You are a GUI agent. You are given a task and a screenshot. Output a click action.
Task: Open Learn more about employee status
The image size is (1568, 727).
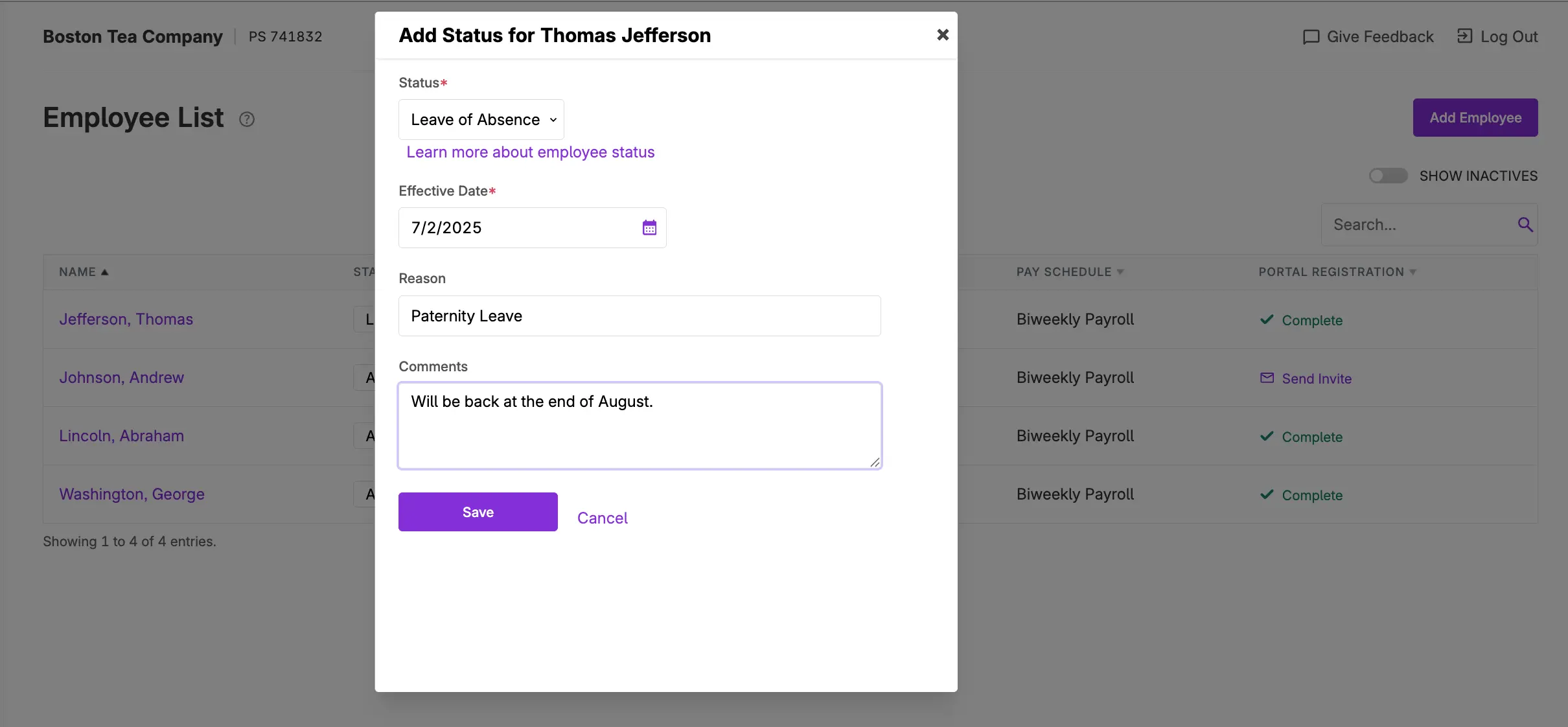pos(530,152)
